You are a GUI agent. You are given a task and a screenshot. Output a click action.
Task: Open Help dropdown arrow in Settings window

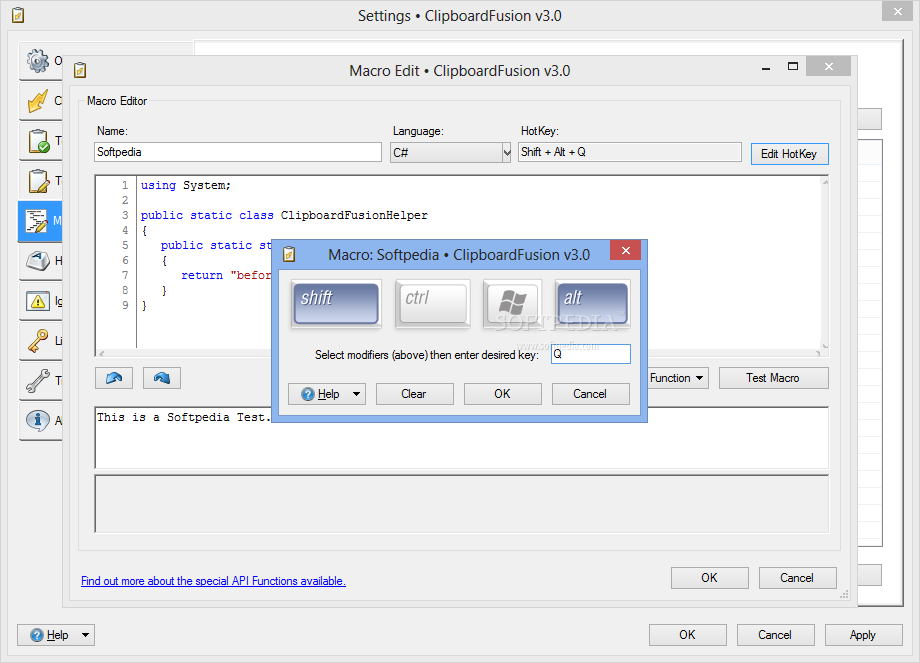pyautogui.click(x=86, y=635)
